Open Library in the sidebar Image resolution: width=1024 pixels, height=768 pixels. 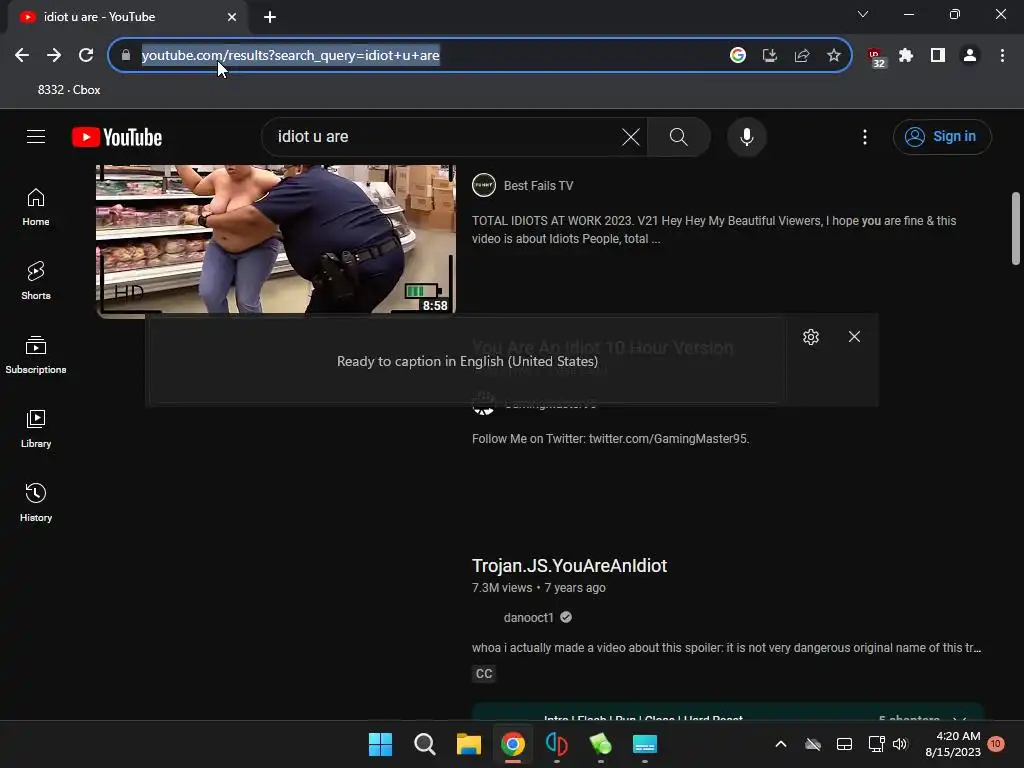click(x=36, y=428)
